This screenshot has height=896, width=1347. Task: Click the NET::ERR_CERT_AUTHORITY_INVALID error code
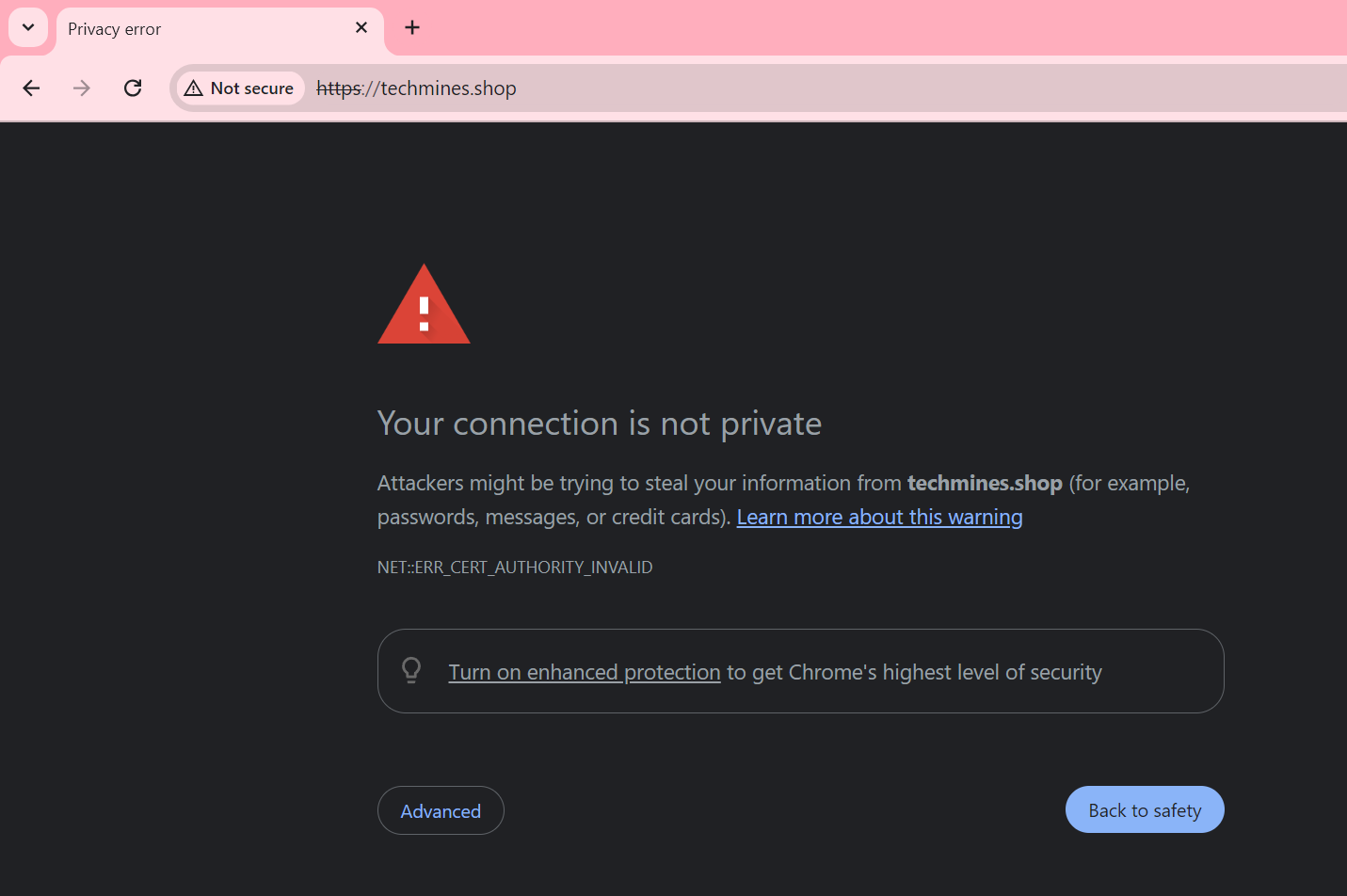(515, 568)
